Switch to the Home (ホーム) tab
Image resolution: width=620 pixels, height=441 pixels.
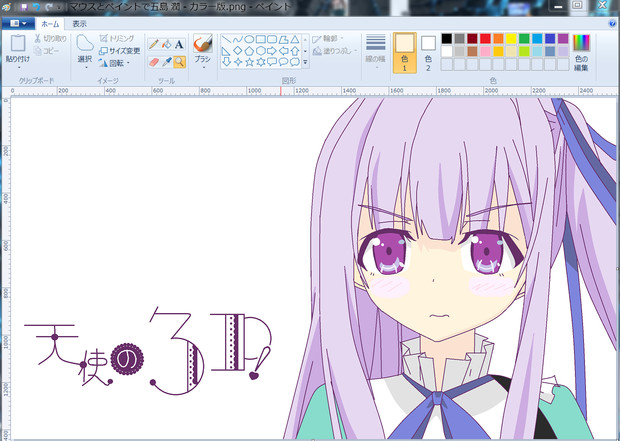click(50, 24)
